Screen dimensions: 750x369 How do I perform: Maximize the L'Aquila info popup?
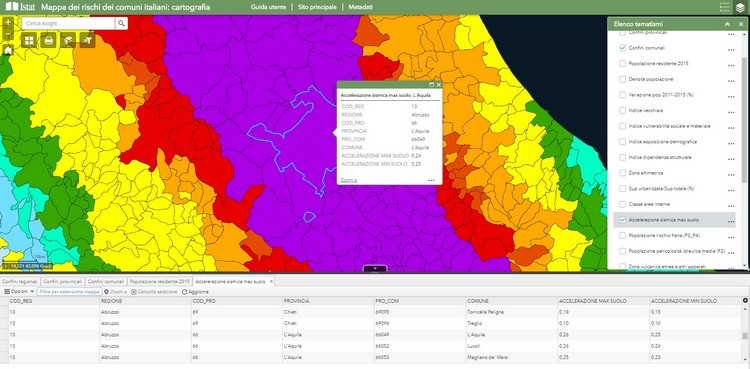(x=431, y=85)
